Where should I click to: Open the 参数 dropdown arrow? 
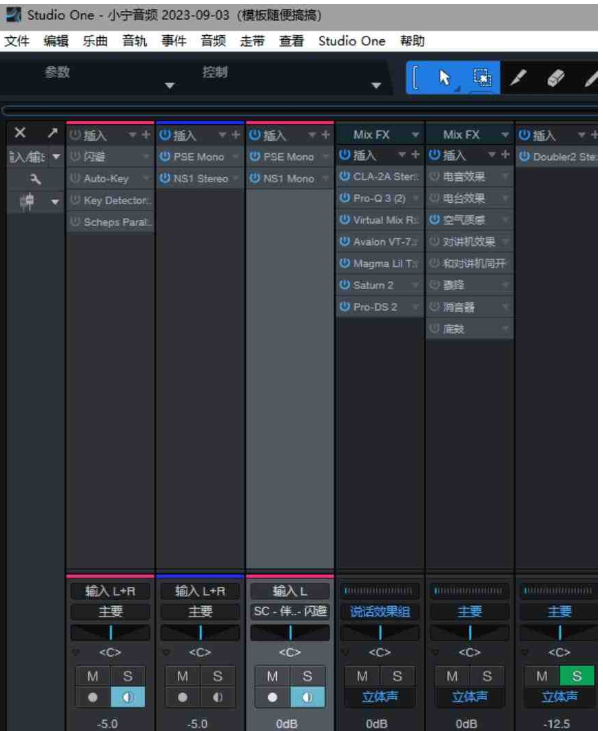pos(169,87)
